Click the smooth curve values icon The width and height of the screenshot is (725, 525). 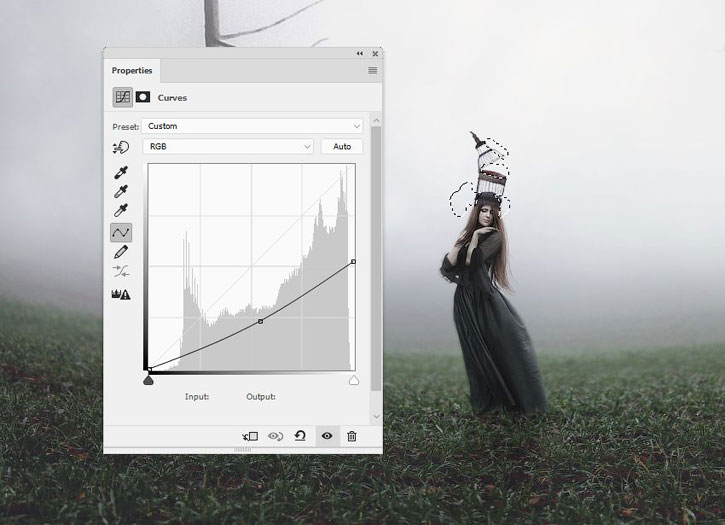pos(121,272)
